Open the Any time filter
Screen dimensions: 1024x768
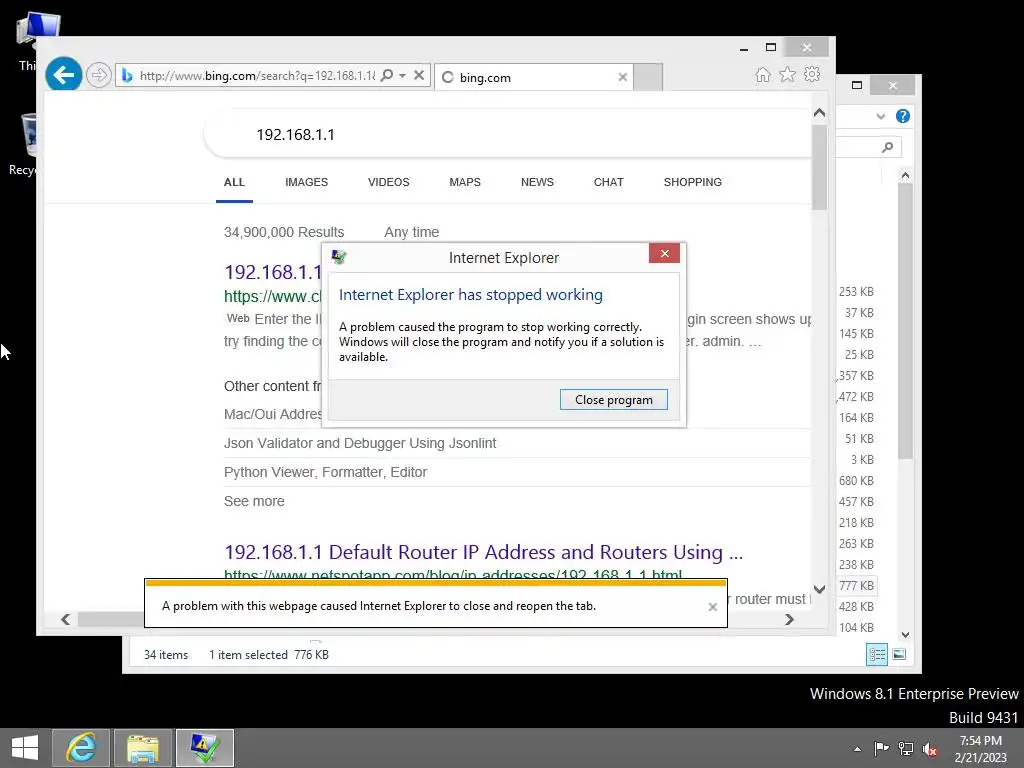411,232
